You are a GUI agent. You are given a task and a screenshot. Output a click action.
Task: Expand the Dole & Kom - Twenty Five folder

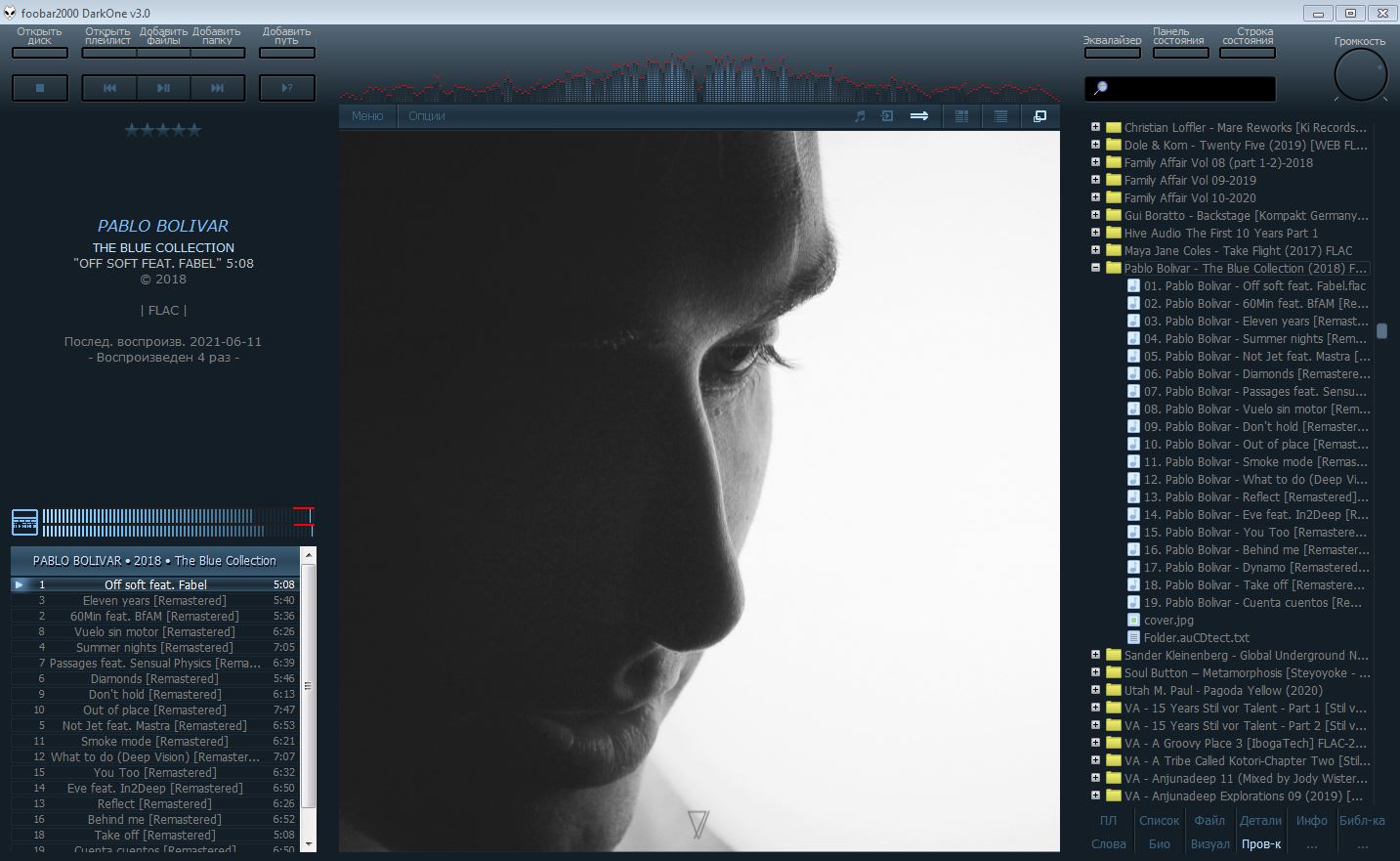(1095, 145)
